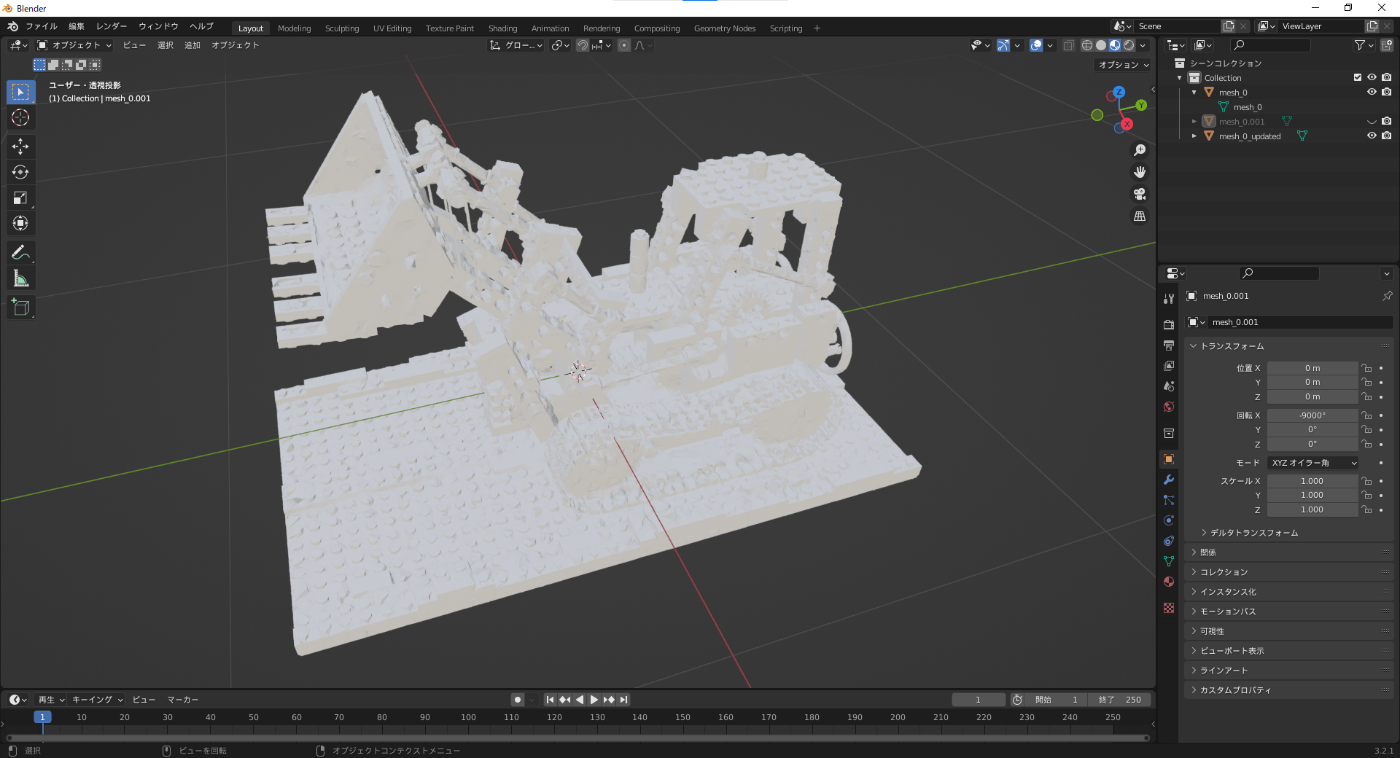Select the Measure tool
The image size is (1400, 758).
click(x=20, y=278)
